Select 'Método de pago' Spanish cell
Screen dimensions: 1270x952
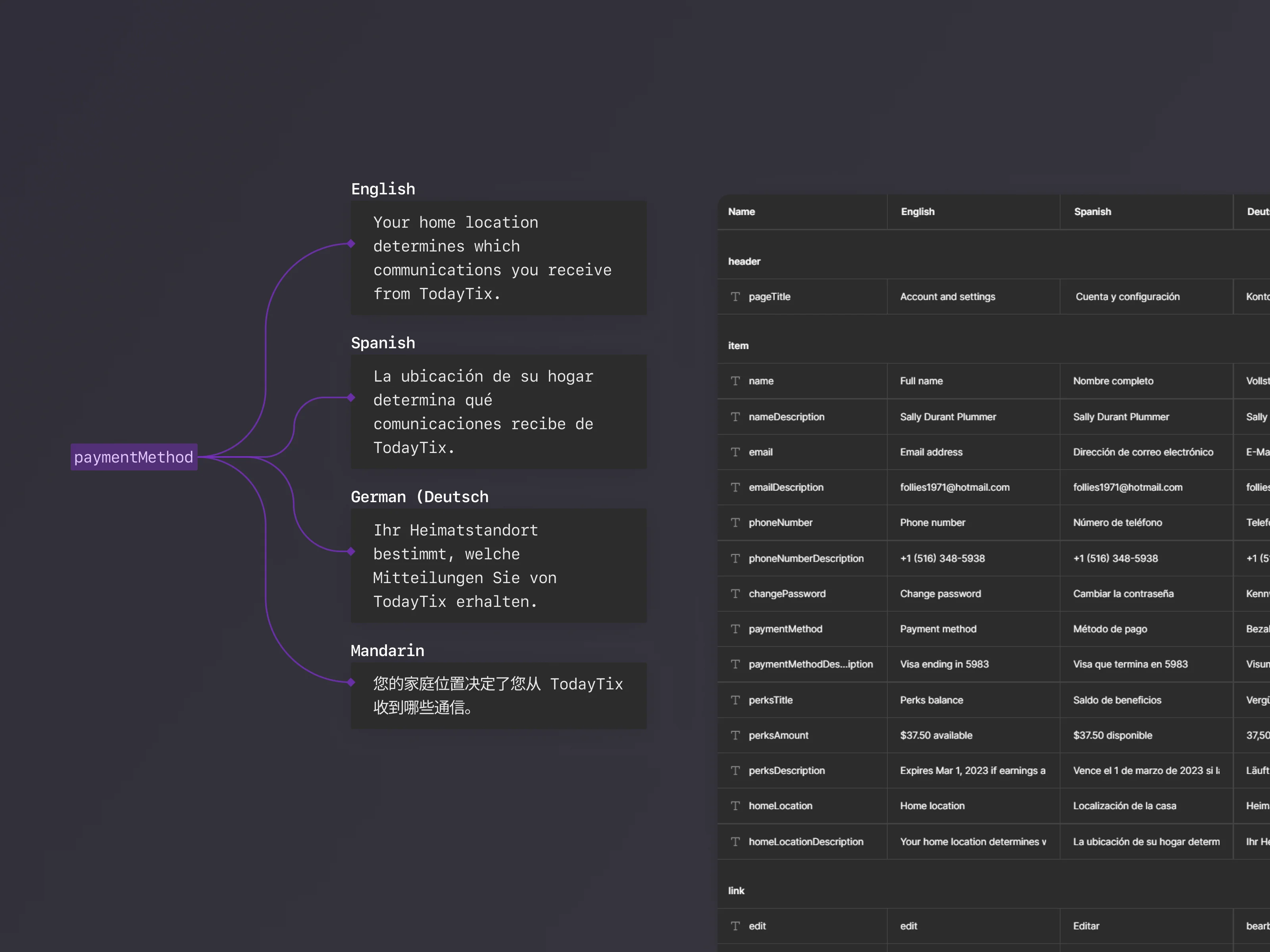coord(1110,630)
